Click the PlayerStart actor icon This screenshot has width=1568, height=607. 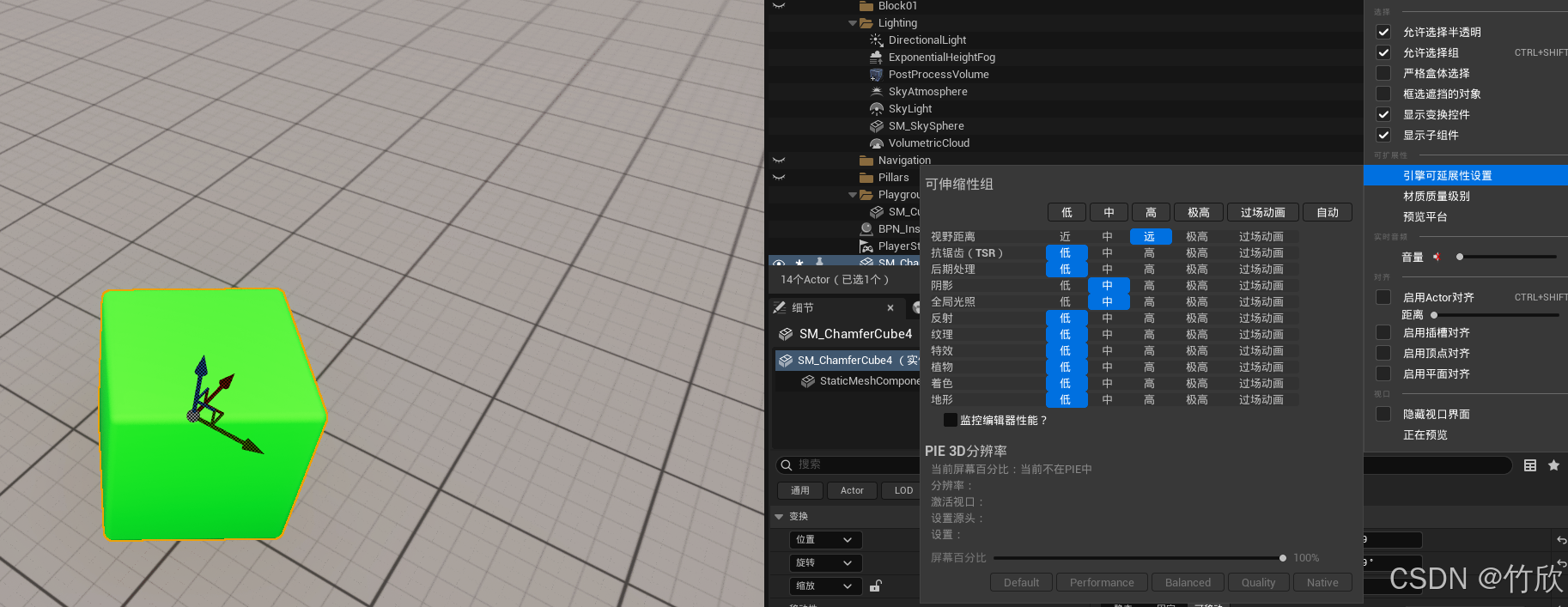(866, 246)
